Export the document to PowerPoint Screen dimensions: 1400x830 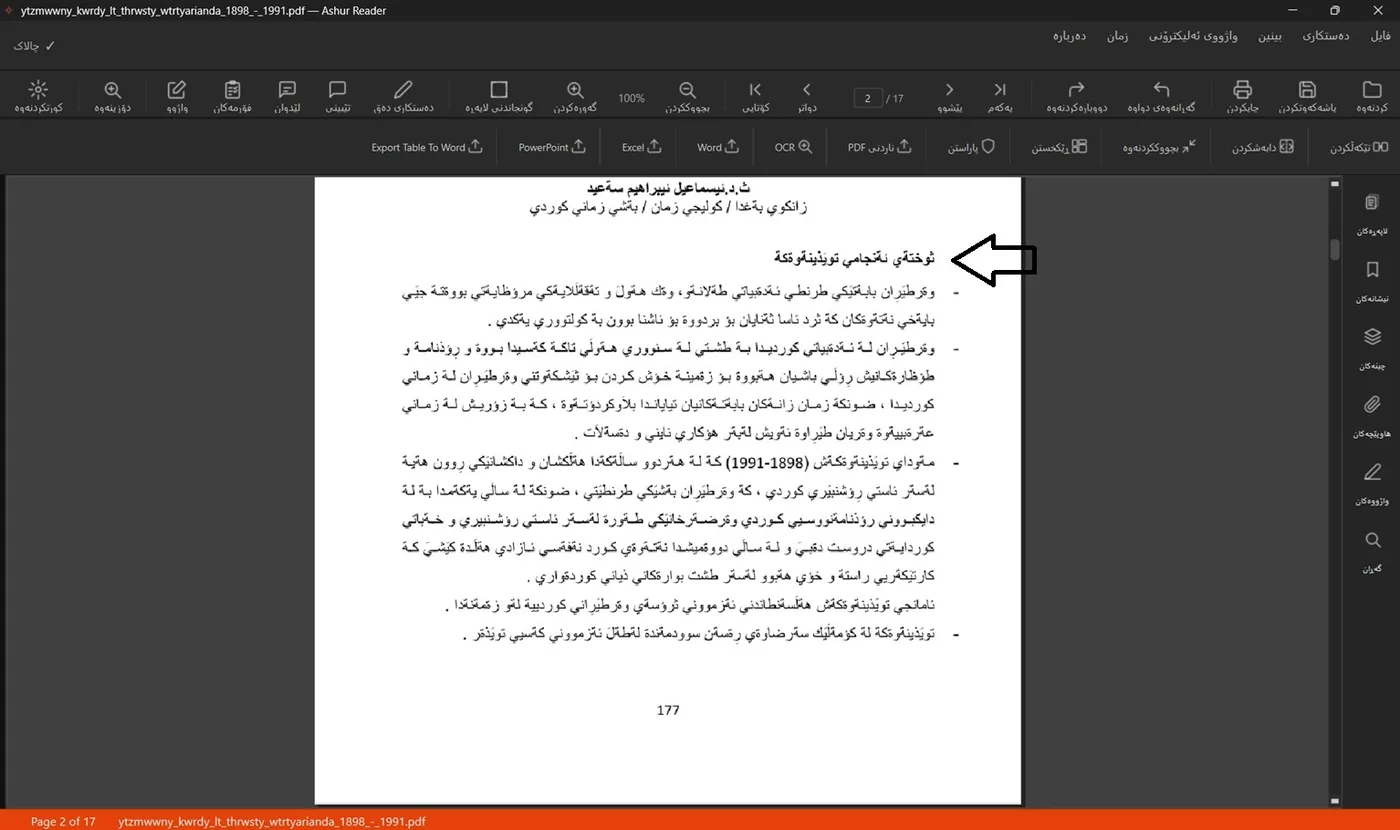point(552,147)
